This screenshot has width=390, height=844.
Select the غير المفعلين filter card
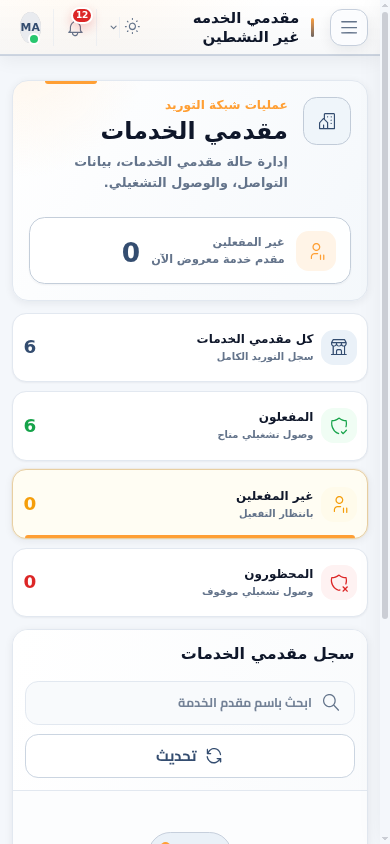pos(190,504)
